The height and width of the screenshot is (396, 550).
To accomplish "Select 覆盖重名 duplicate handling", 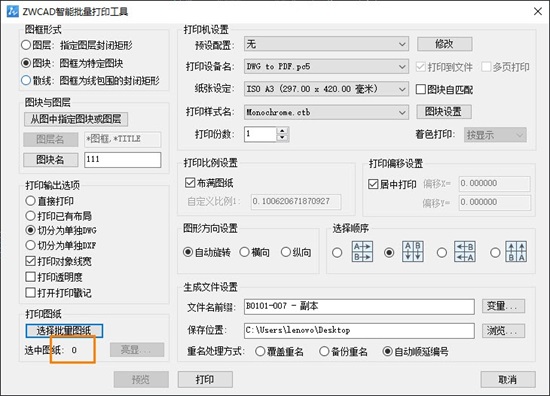I will [x=260, y=351].
